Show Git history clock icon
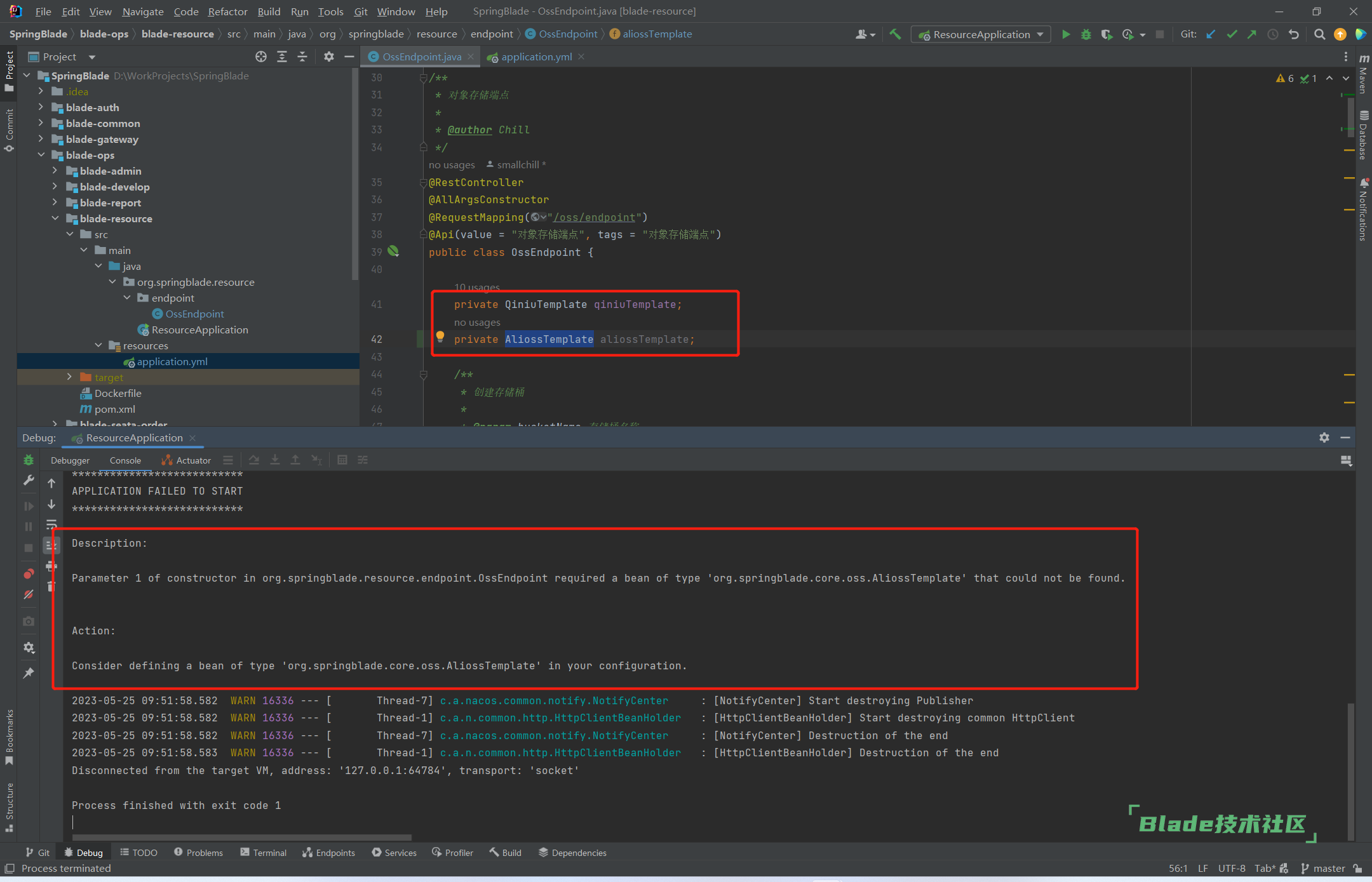Viewport: 1372px width, 882px height. (x=1273, y=34)
